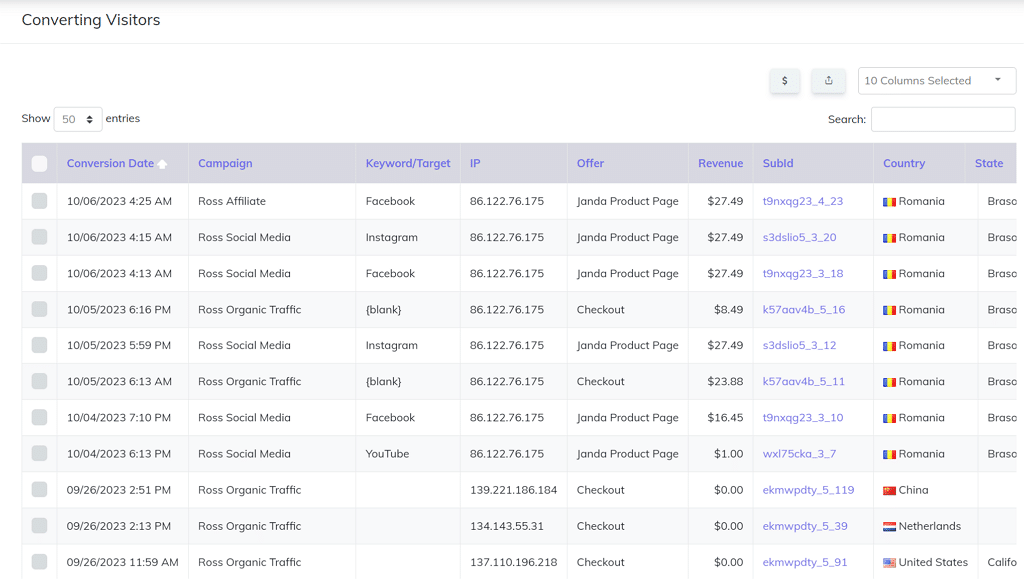Viewport: 1024px width, 579px height.
Task: Select checkbox for 09/26/2023 2:51 PM row
Action: [x=39, y=490]
